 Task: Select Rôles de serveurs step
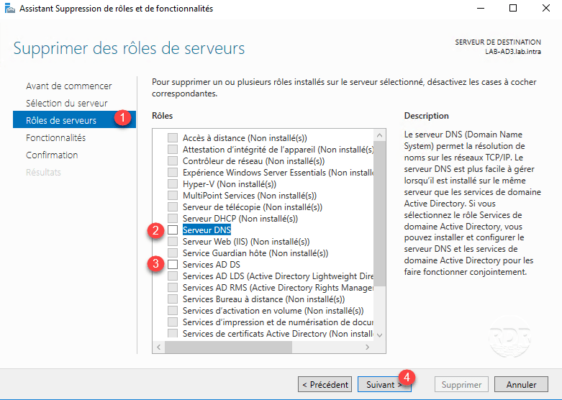74,120
